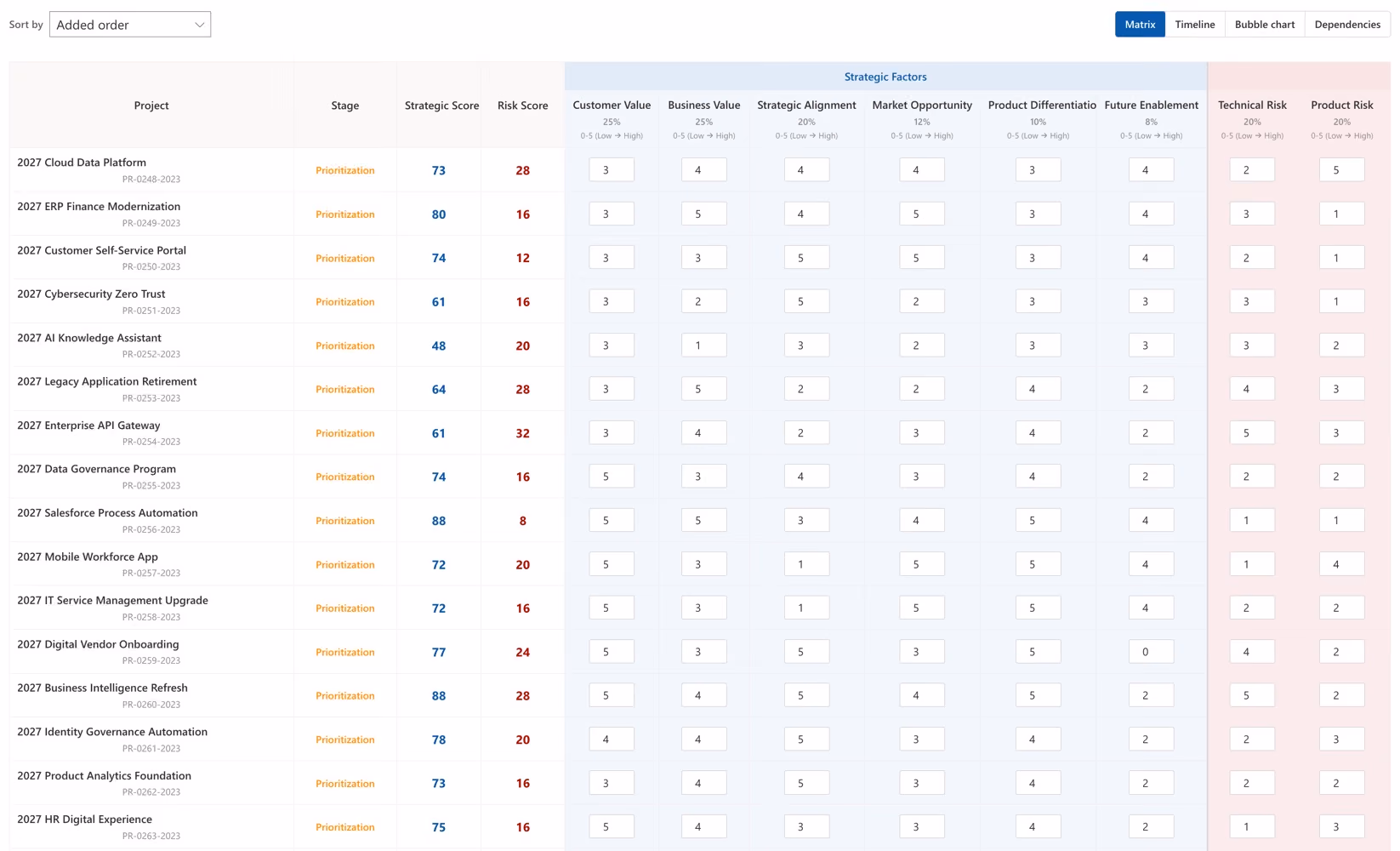This screenshot has height=851, width=1400.
Task: Edit Future Enablement for Legacy Application Retirement
Action: click(1151, 389)
